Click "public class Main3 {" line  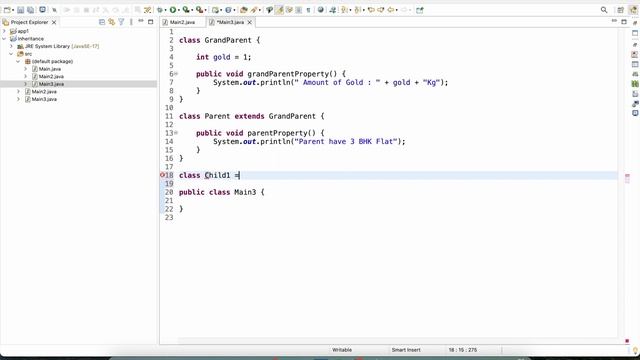[222, 192]
